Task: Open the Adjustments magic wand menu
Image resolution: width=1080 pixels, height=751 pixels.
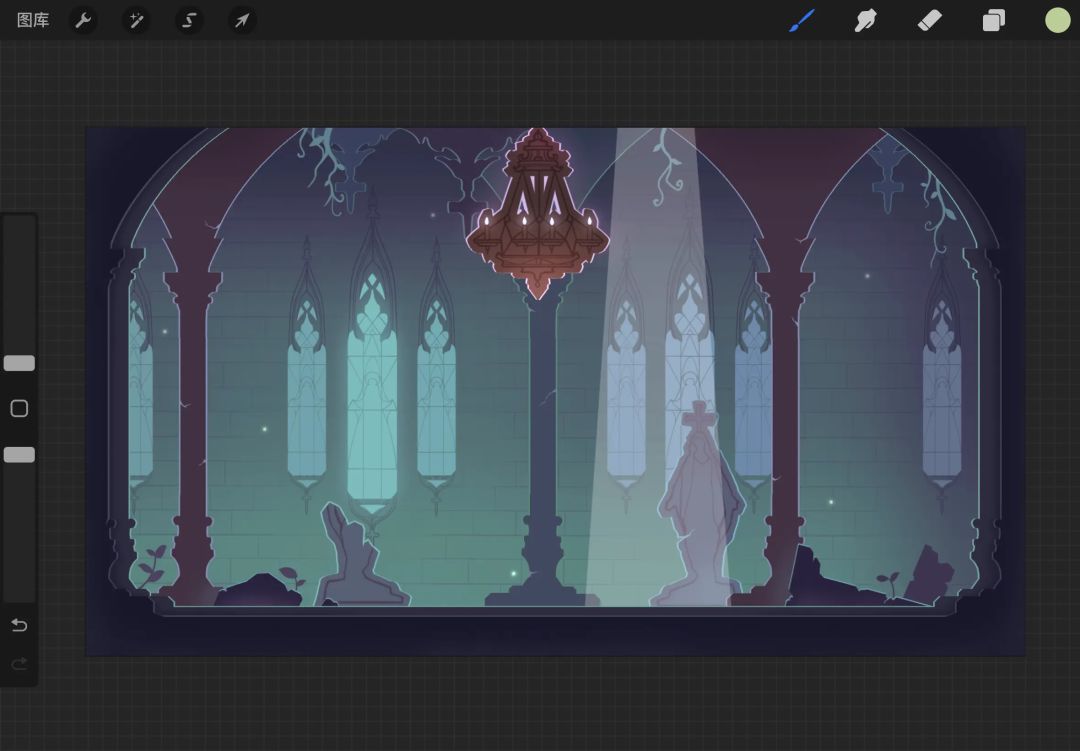Action: pos(136,21)
